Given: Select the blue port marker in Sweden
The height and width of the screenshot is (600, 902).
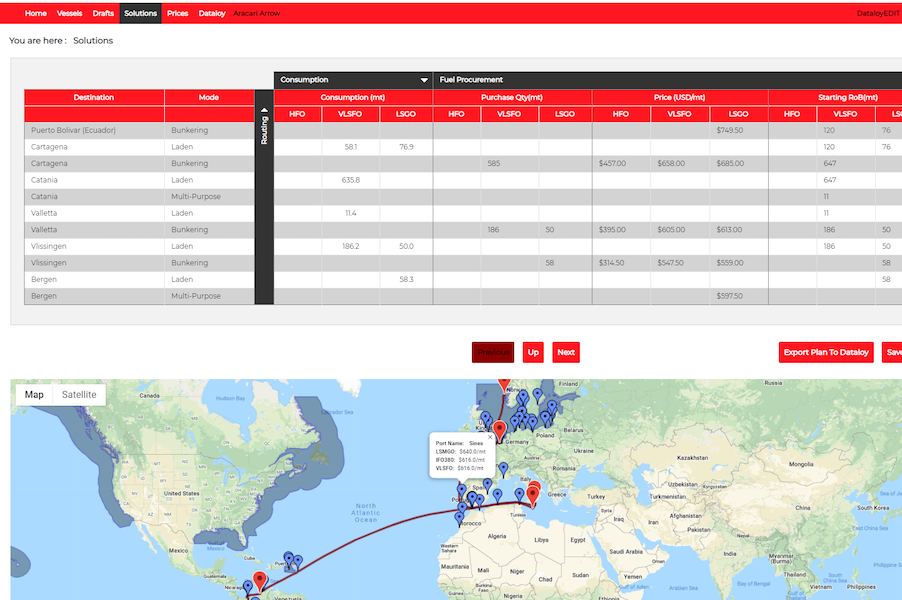Looking at the screenshot, I should pos(537,395).
